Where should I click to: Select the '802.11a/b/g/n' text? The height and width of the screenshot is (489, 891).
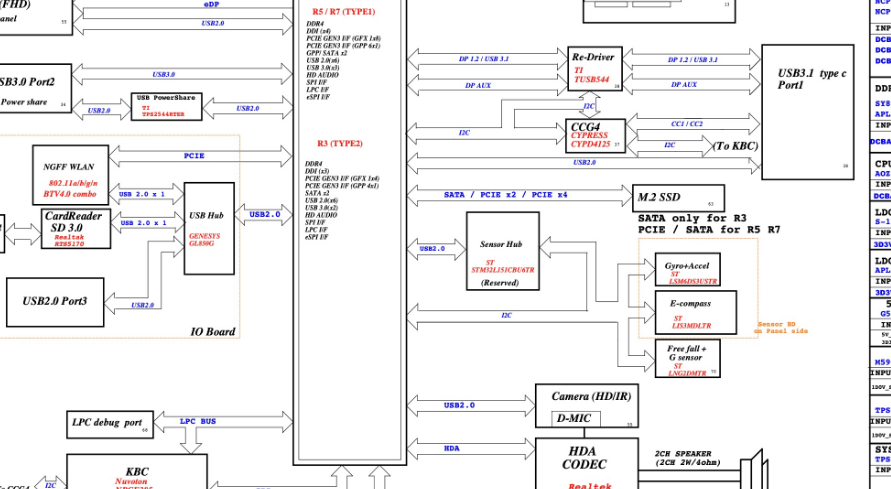point(73,183)
